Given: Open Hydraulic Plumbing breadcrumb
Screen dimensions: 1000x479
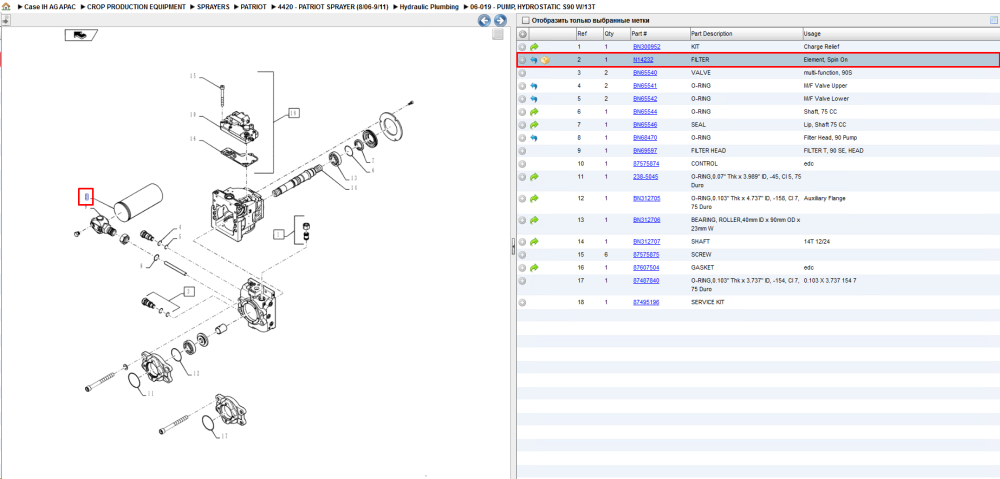Looking at the screenshot, I should pos(429,6).
